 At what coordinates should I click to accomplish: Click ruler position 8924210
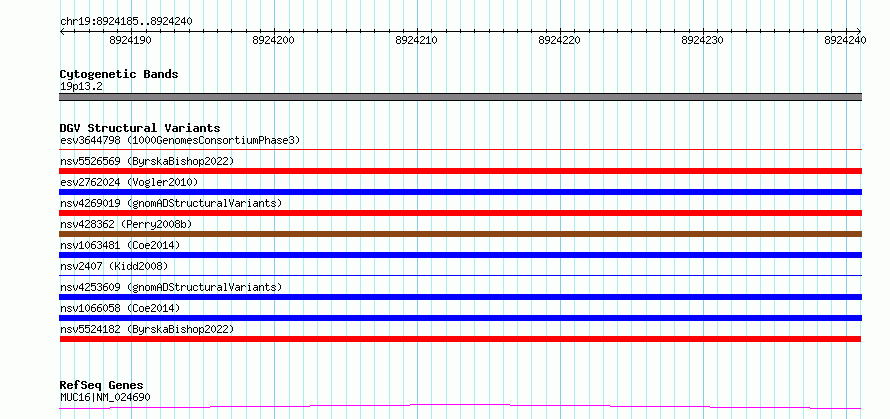point(417,40)
